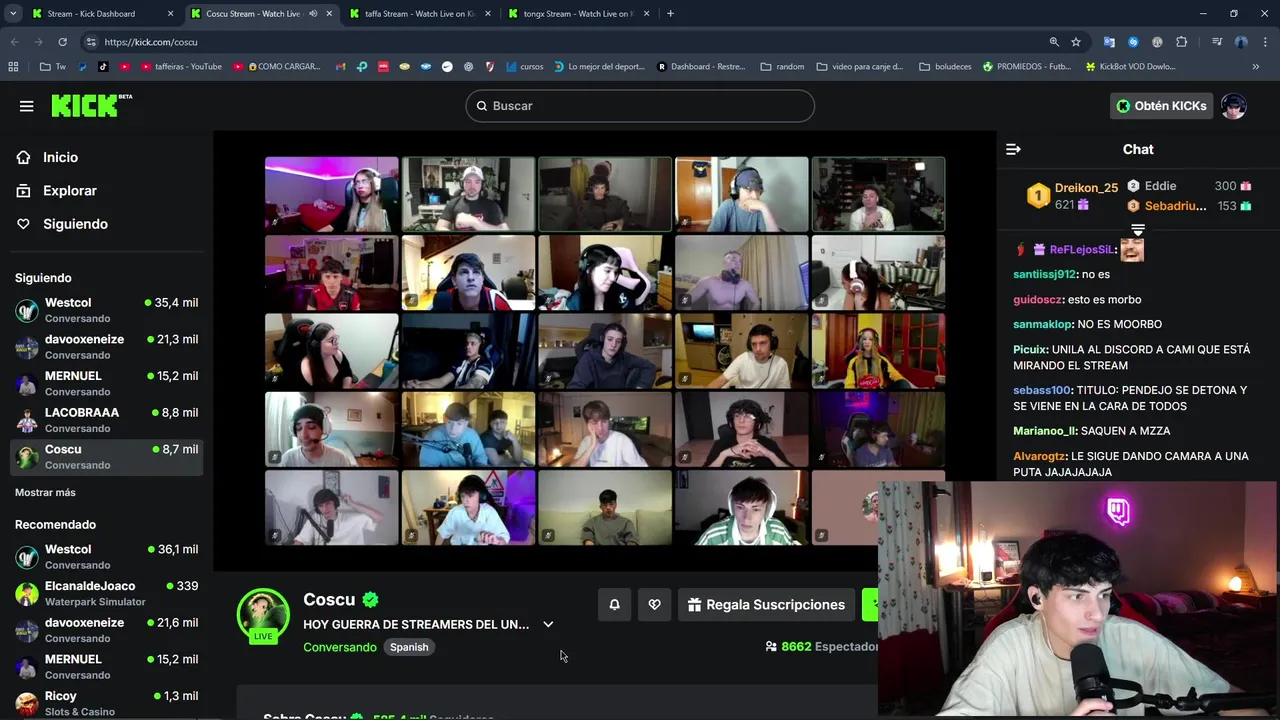Viewport: 1280px width, 720px height.
Task: Click username ReFLejosSiL in chat
Action: click(x=1081, y=249)
